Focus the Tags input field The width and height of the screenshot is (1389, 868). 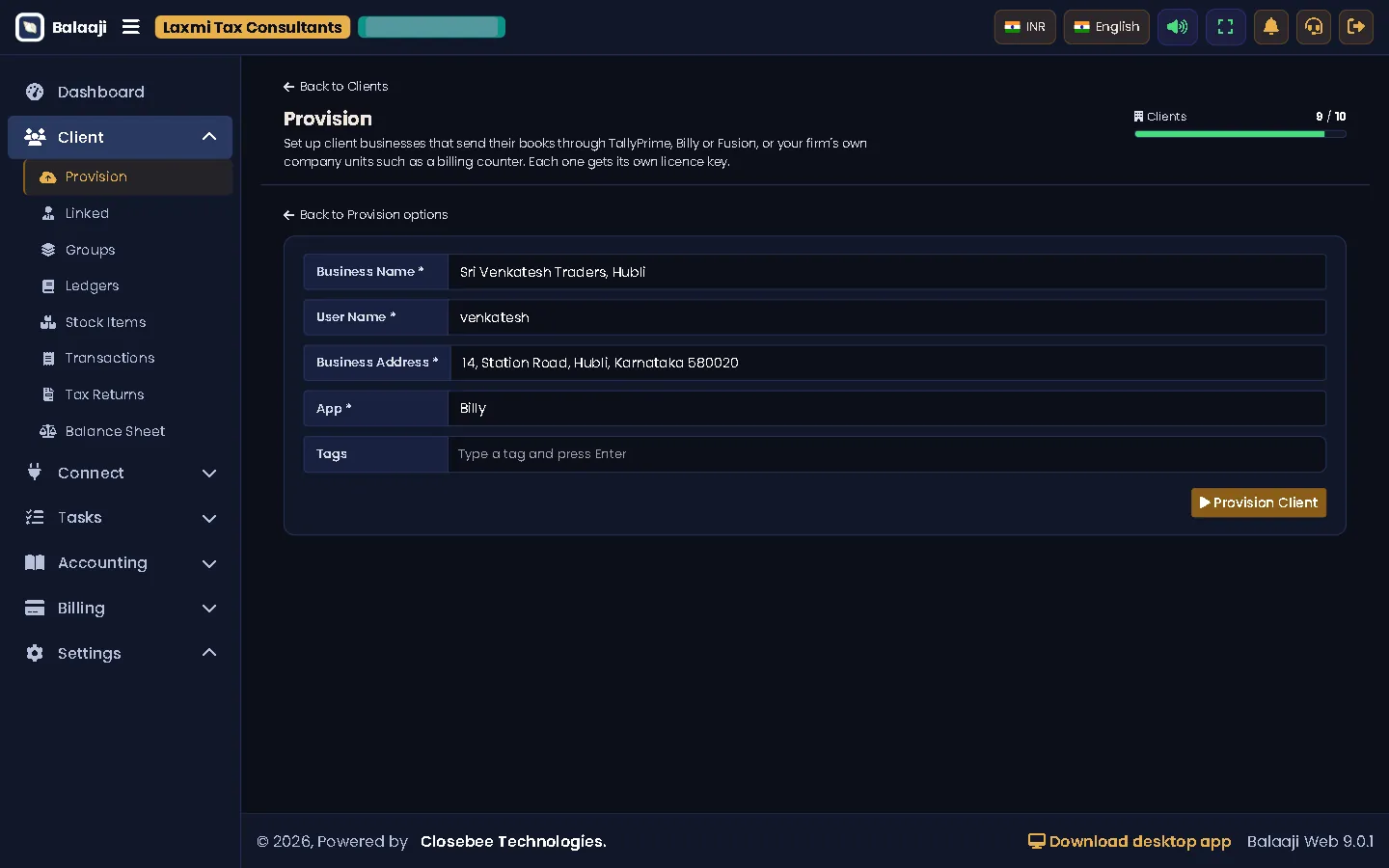886,454
